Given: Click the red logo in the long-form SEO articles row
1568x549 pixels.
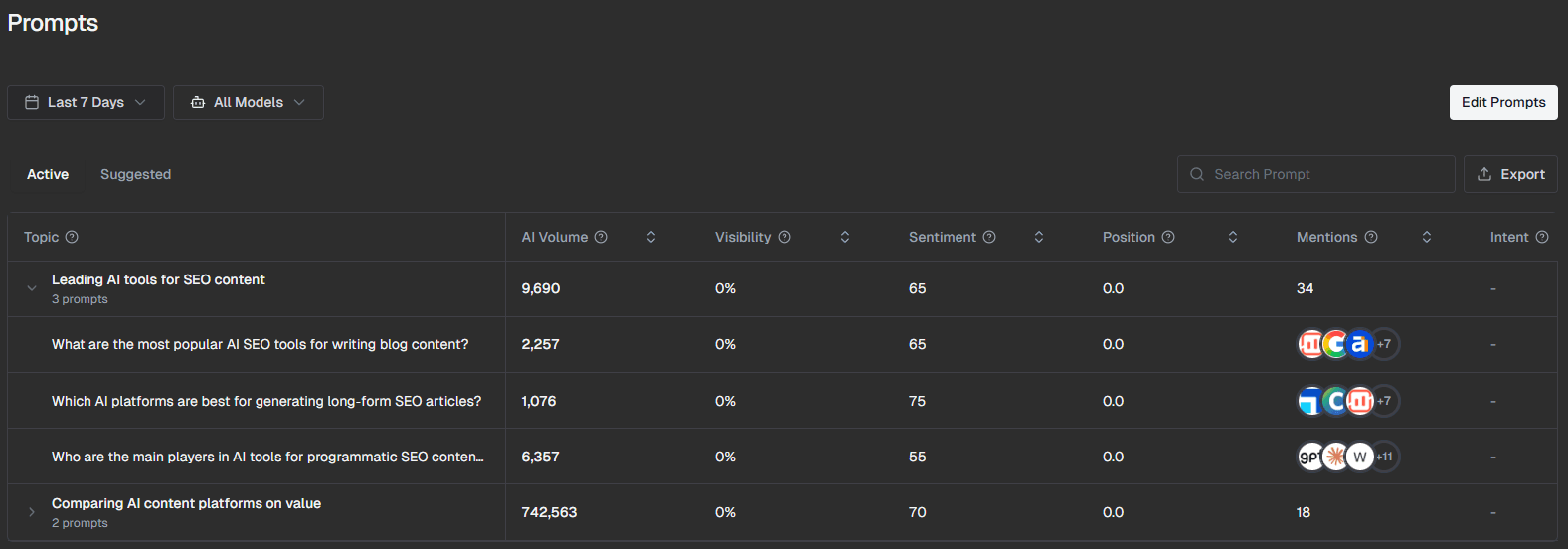Looking at the screenshot, I should (x=1359, y=401).
